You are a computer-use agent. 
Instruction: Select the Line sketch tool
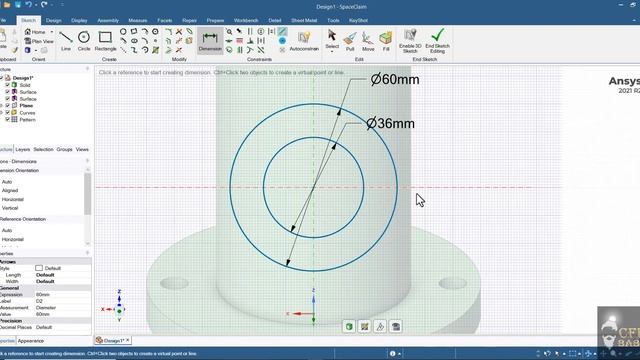66,41
